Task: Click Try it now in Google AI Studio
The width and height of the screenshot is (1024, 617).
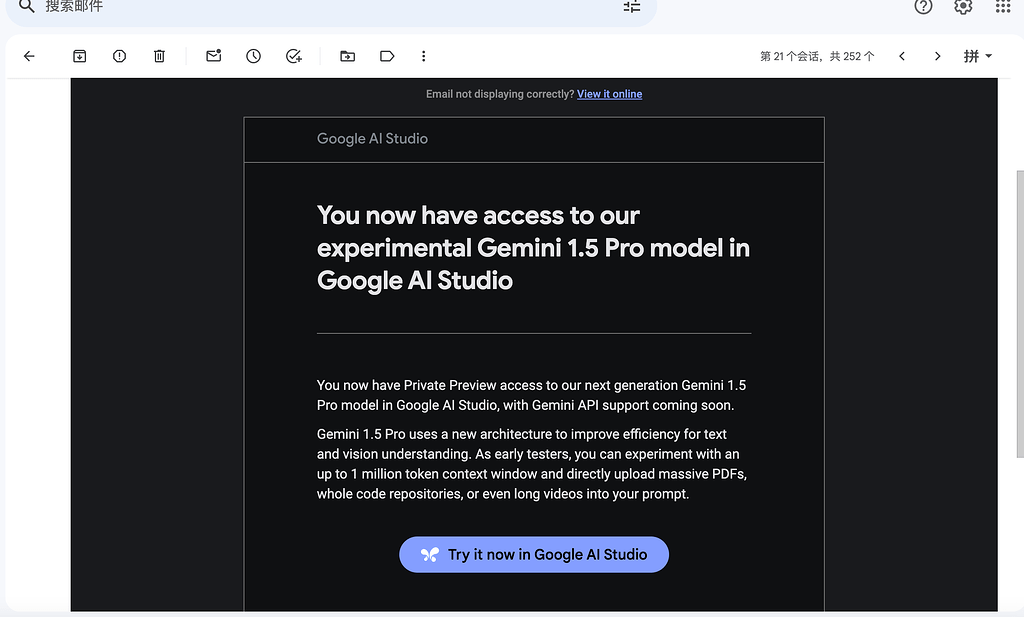Action: pyautogui.click(x=534, y=554)
